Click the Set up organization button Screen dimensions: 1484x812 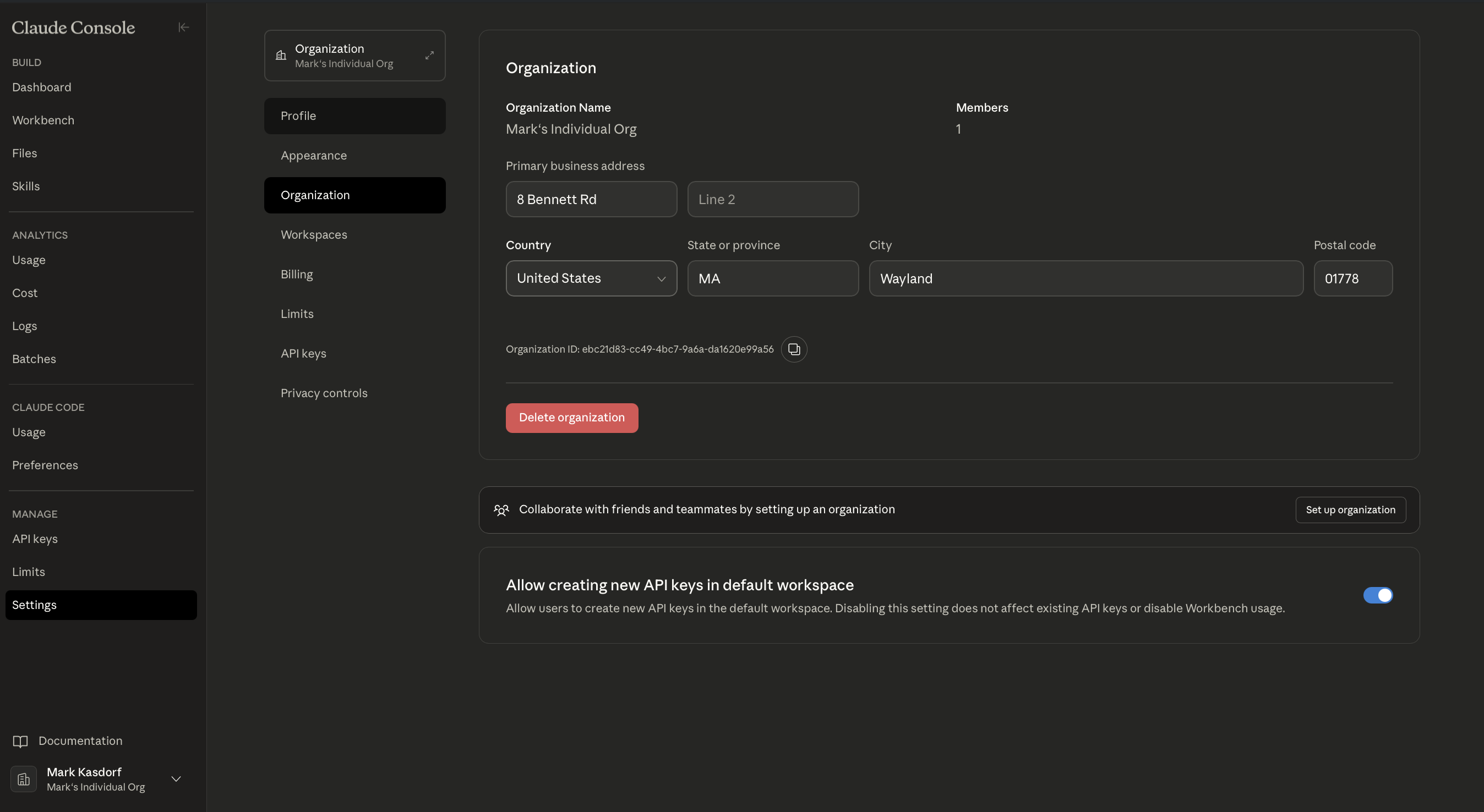(x=1350, y=509)
